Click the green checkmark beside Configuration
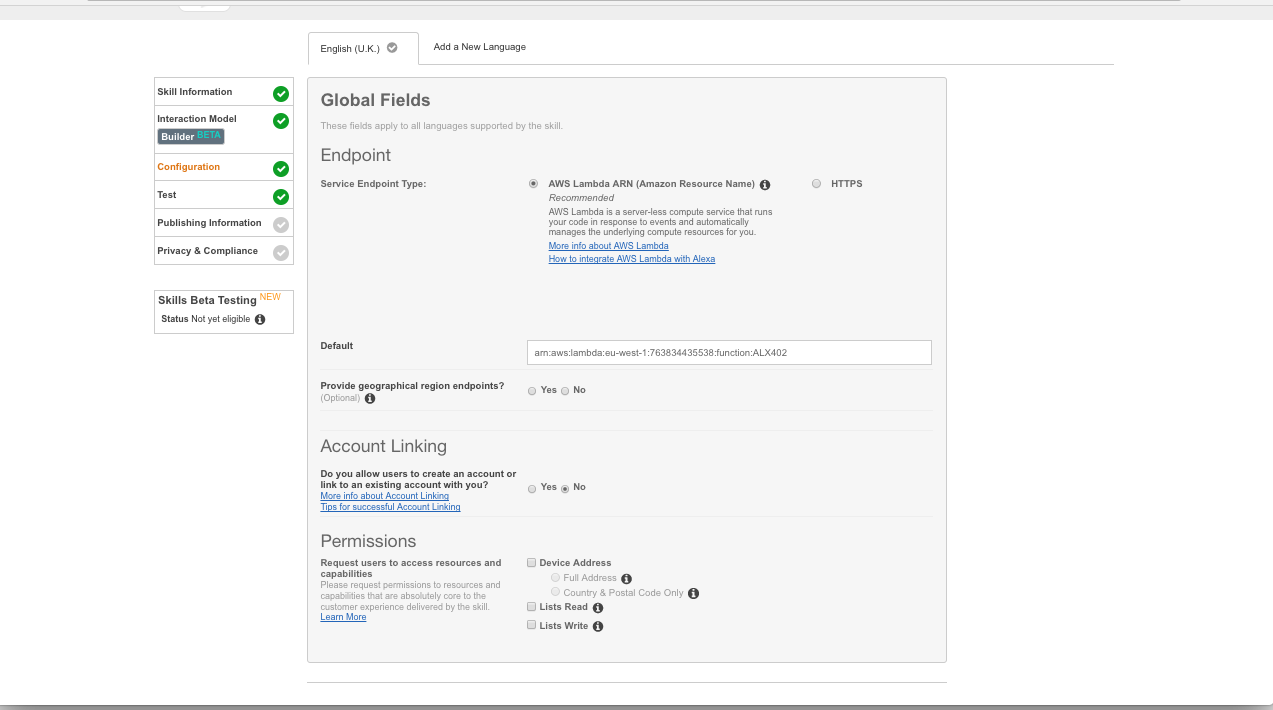 click(x=279, y=167)
